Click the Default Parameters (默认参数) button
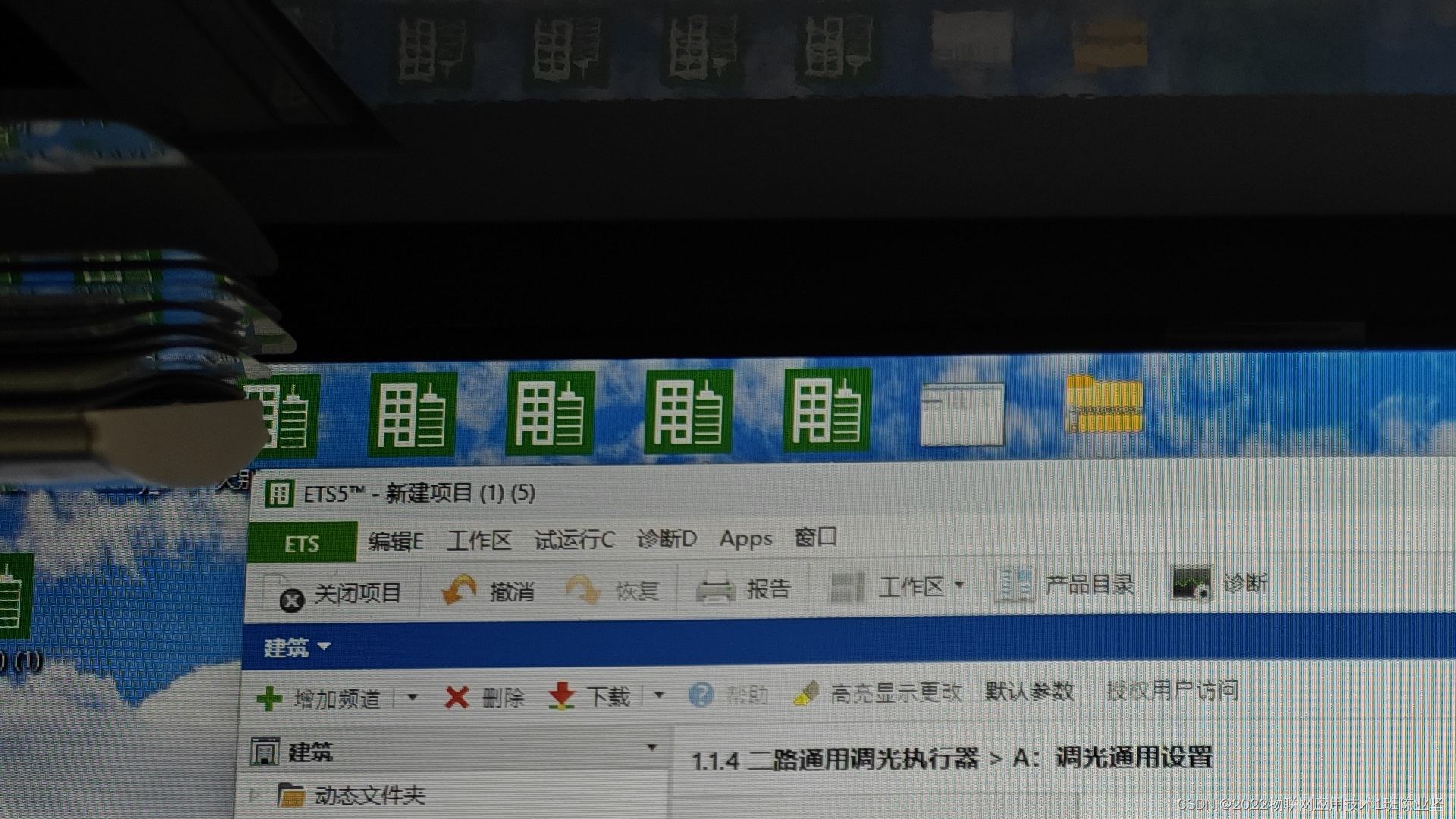 (x=1029, y=692)
